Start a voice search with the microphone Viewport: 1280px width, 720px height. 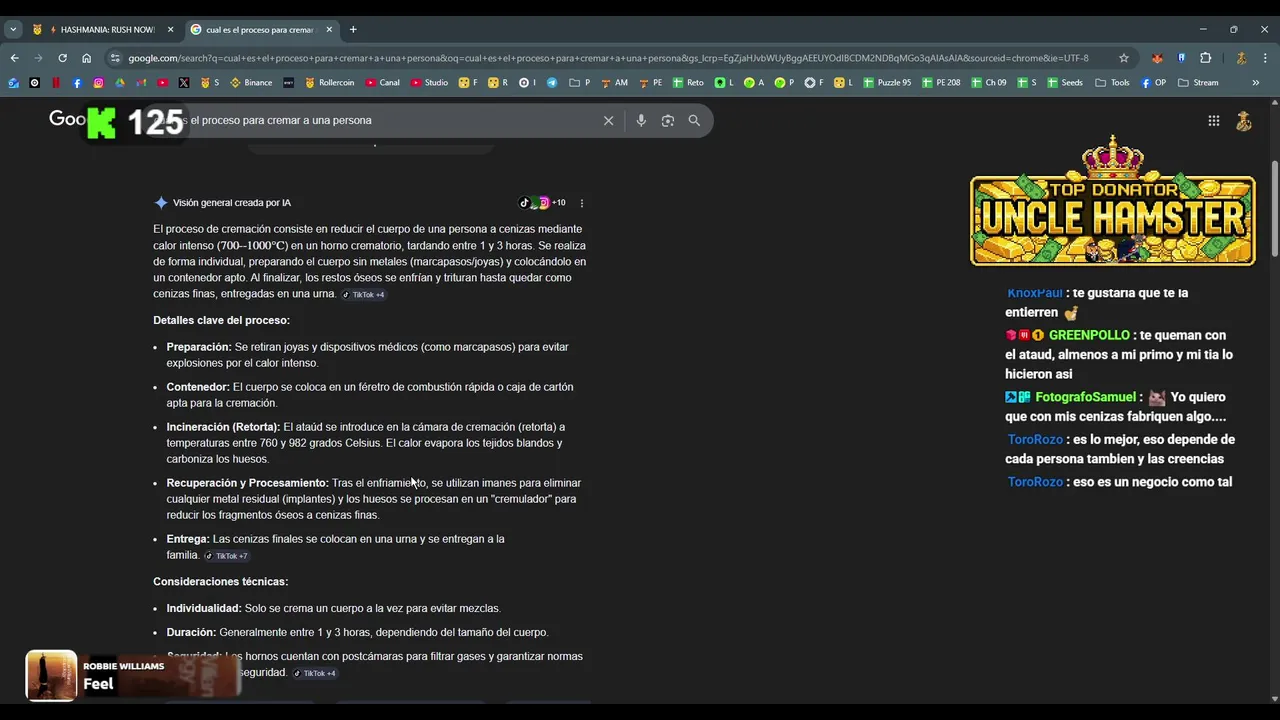[x=641, y=121]
